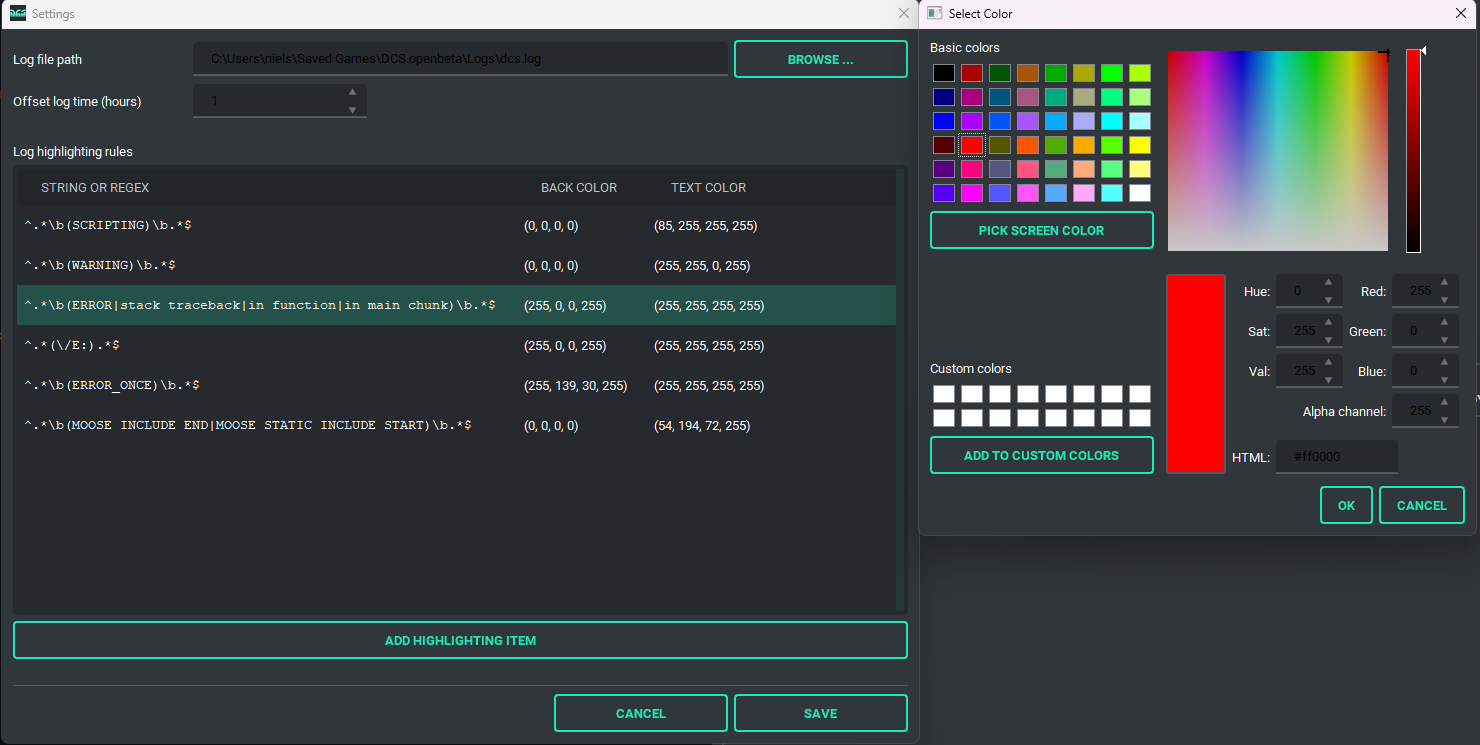
Task: Click the HTML color code field
Action: (1336, 457)
